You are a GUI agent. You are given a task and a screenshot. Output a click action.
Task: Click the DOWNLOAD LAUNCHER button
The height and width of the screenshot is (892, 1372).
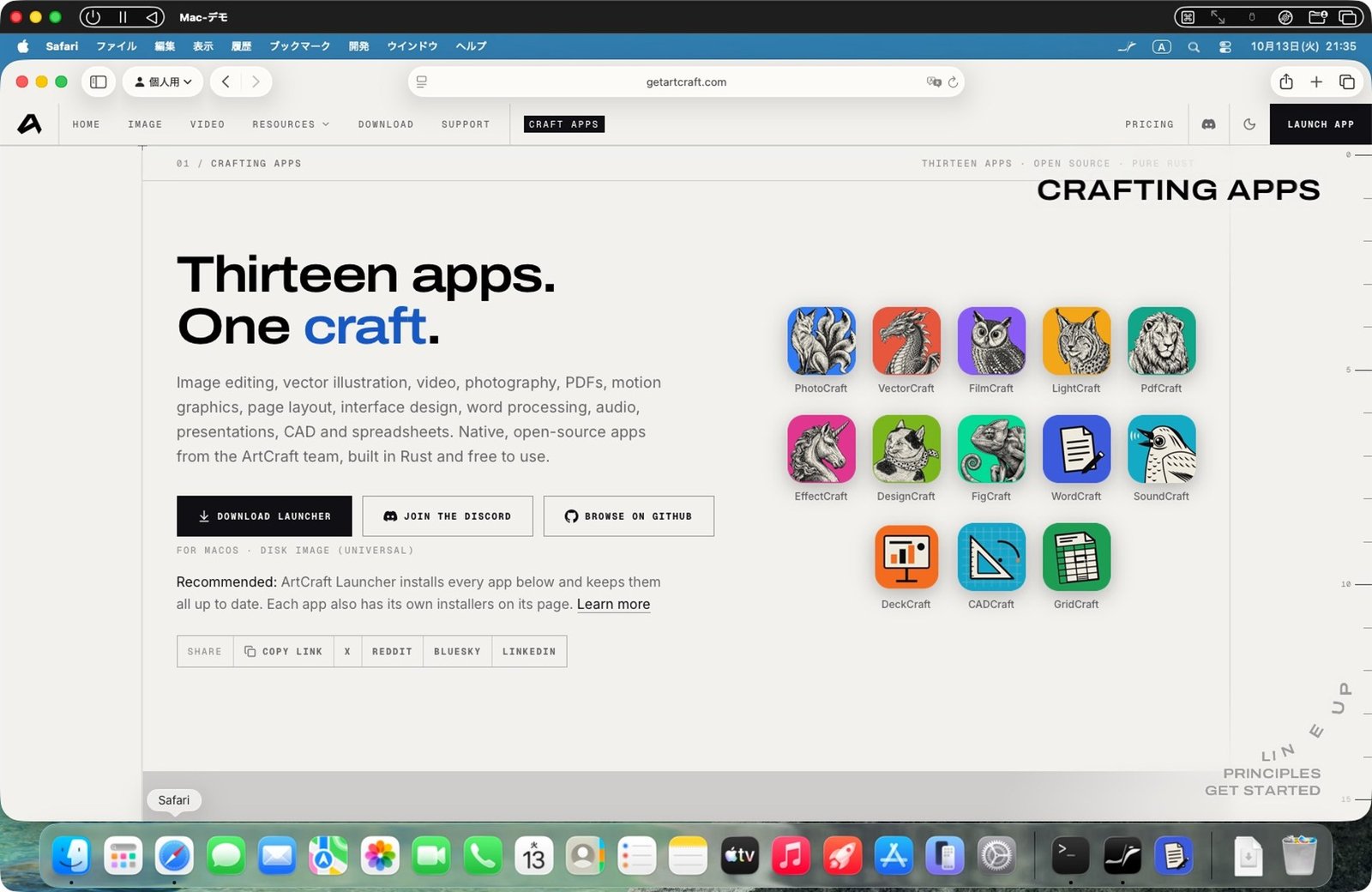(264, 516)
